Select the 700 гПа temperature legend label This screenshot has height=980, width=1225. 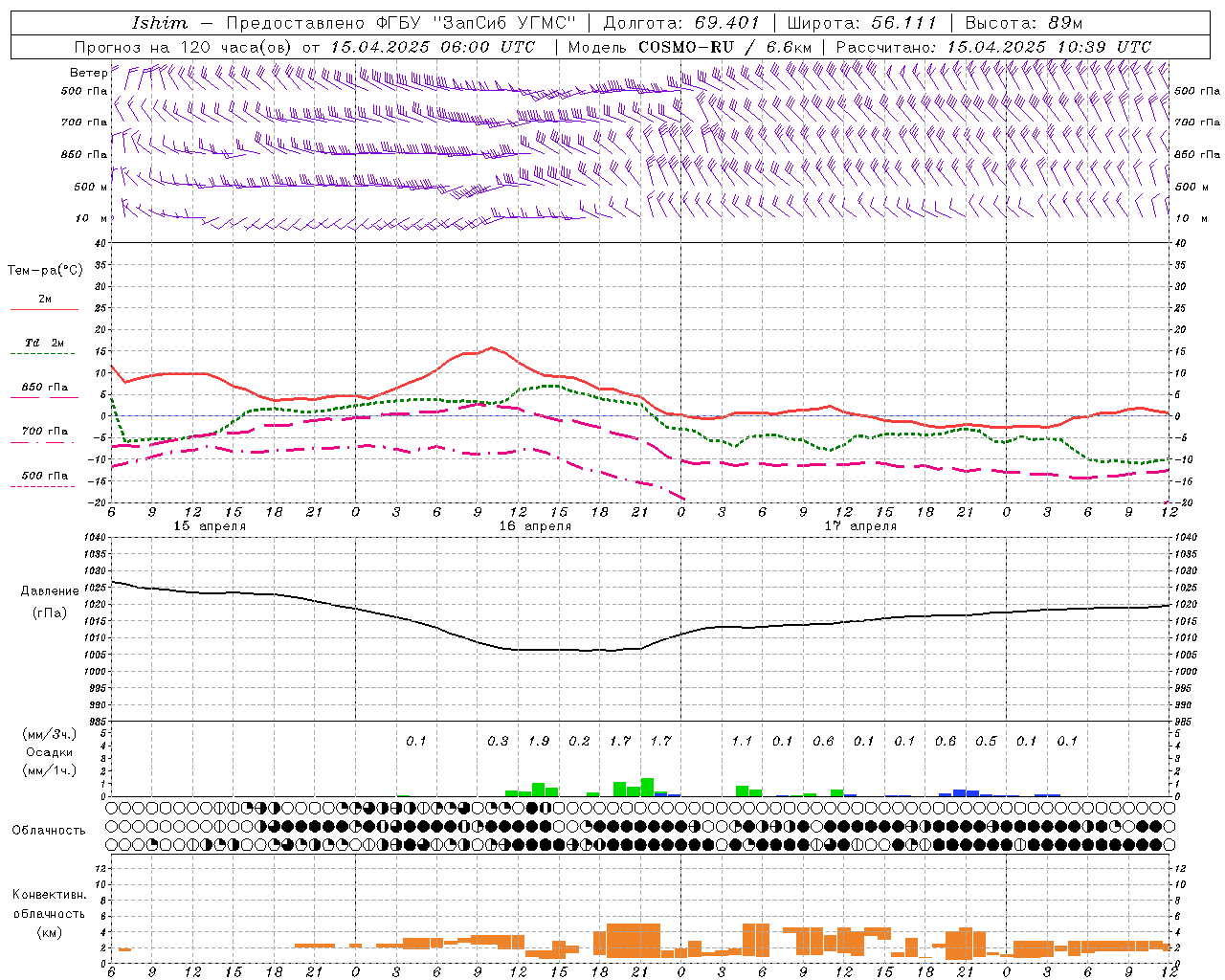click(x=44, y=432)
